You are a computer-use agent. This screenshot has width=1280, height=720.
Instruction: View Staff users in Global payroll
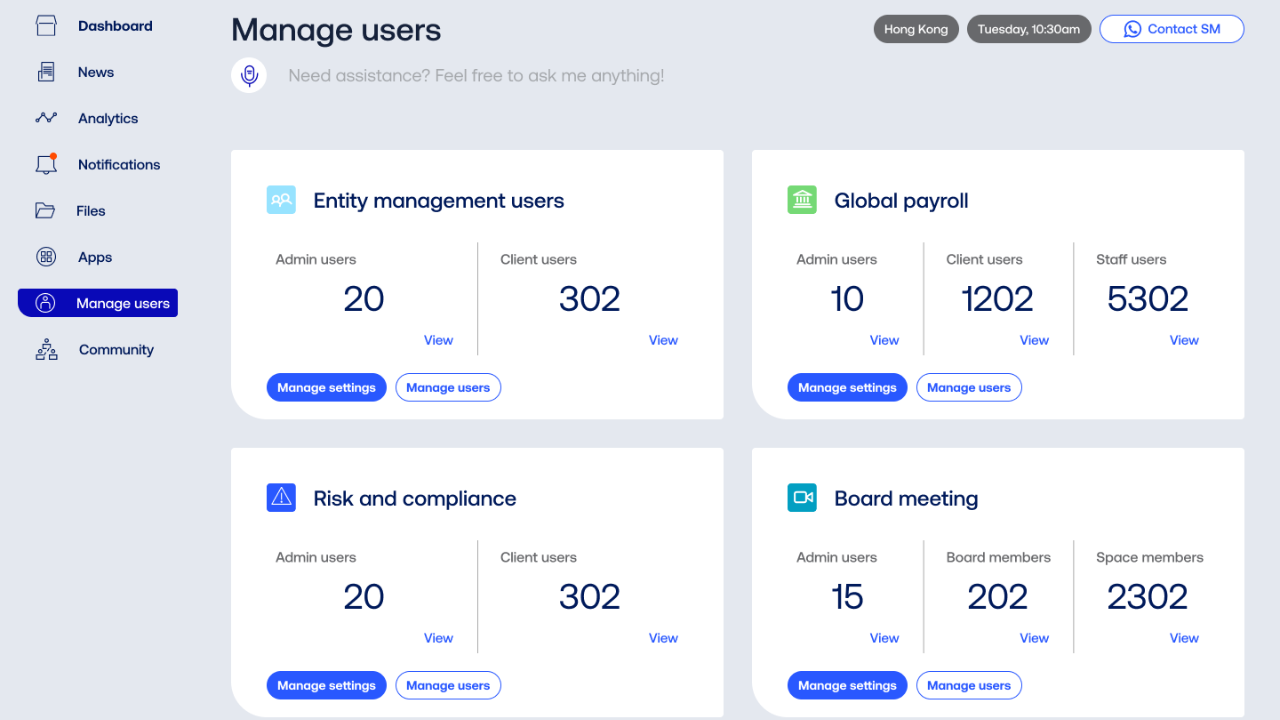tap(1184, 340)
